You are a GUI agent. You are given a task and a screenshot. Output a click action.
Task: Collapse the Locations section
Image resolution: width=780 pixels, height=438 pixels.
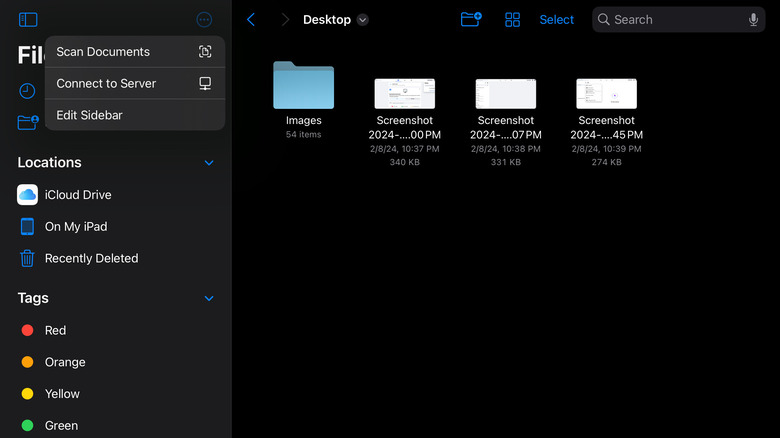point(209,162)
